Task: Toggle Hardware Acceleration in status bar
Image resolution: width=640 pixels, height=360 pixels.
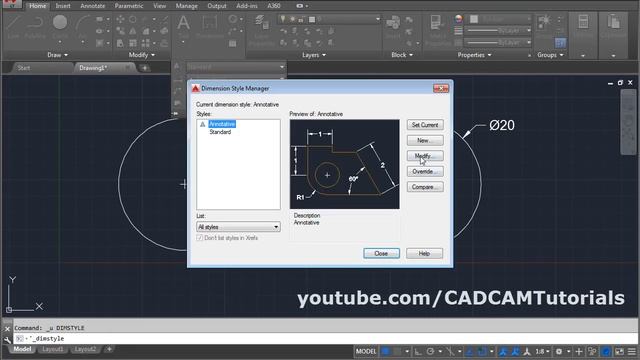Action: pos(606,351)
